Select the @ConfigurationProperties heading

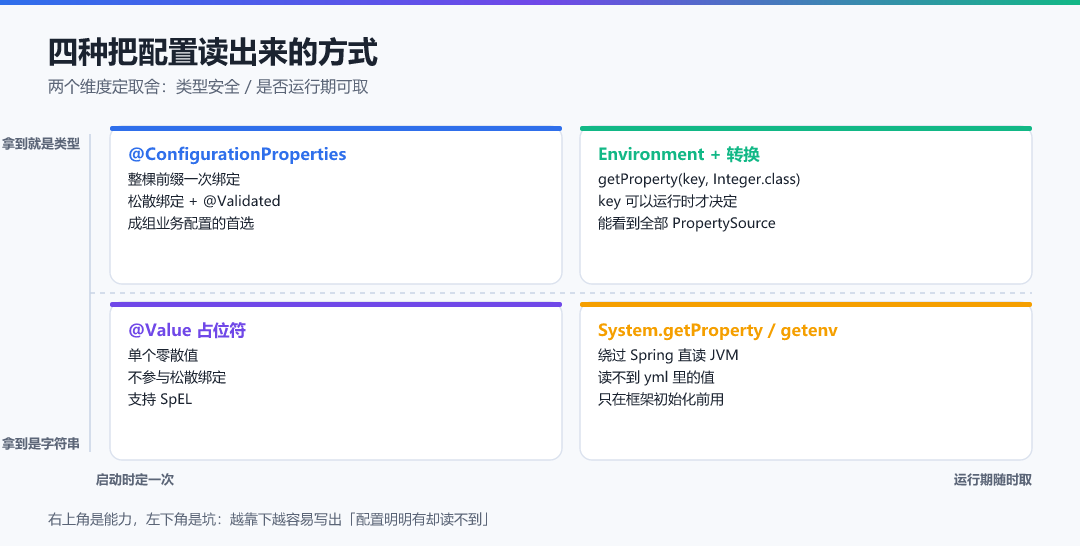(237, 154)
